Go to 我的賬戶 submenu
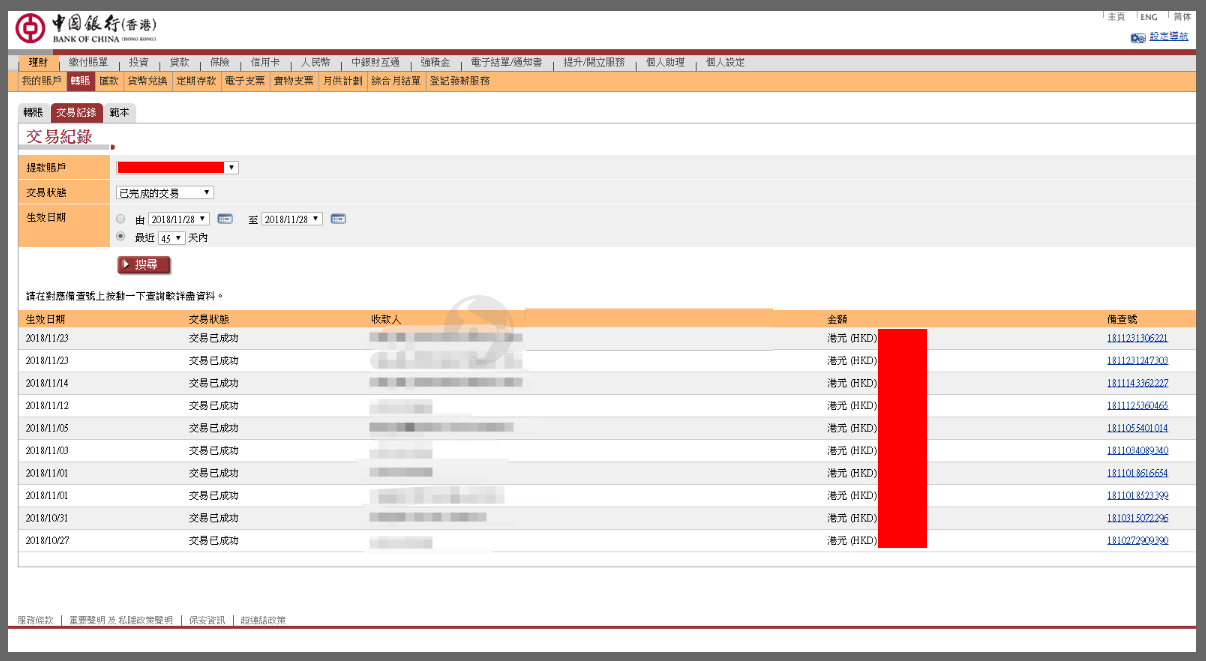This screenshot has width=1206, height=661. click(x=41, y=81)
